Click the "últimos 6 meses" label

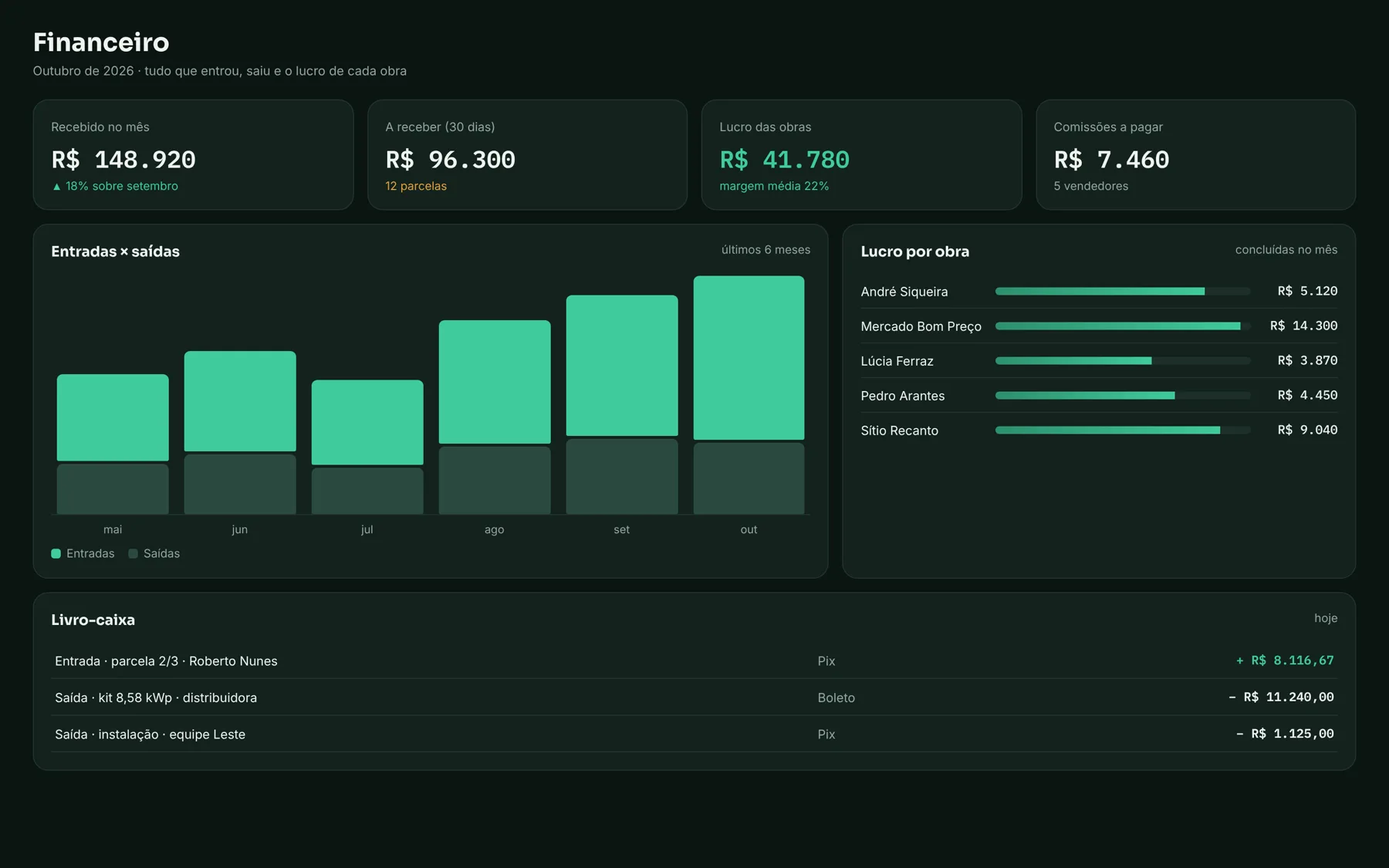765,250
